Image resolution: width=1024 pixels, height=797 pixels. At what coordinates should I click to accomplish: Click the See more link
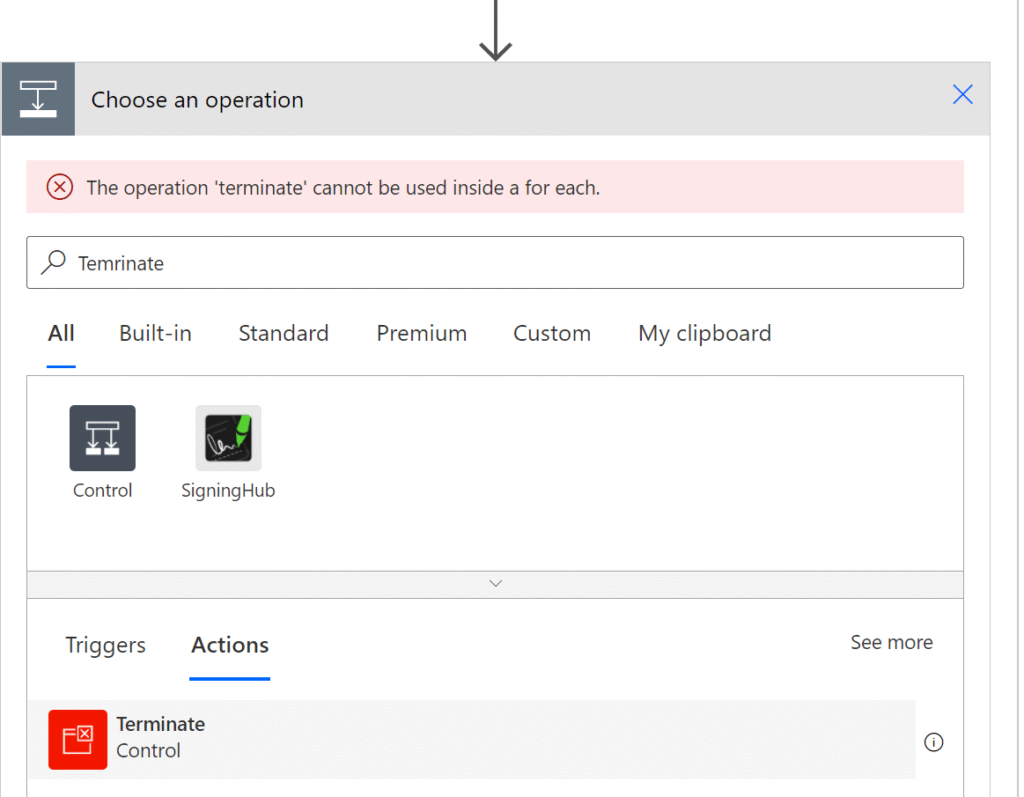pyautogui.click(x=891, y=642)
